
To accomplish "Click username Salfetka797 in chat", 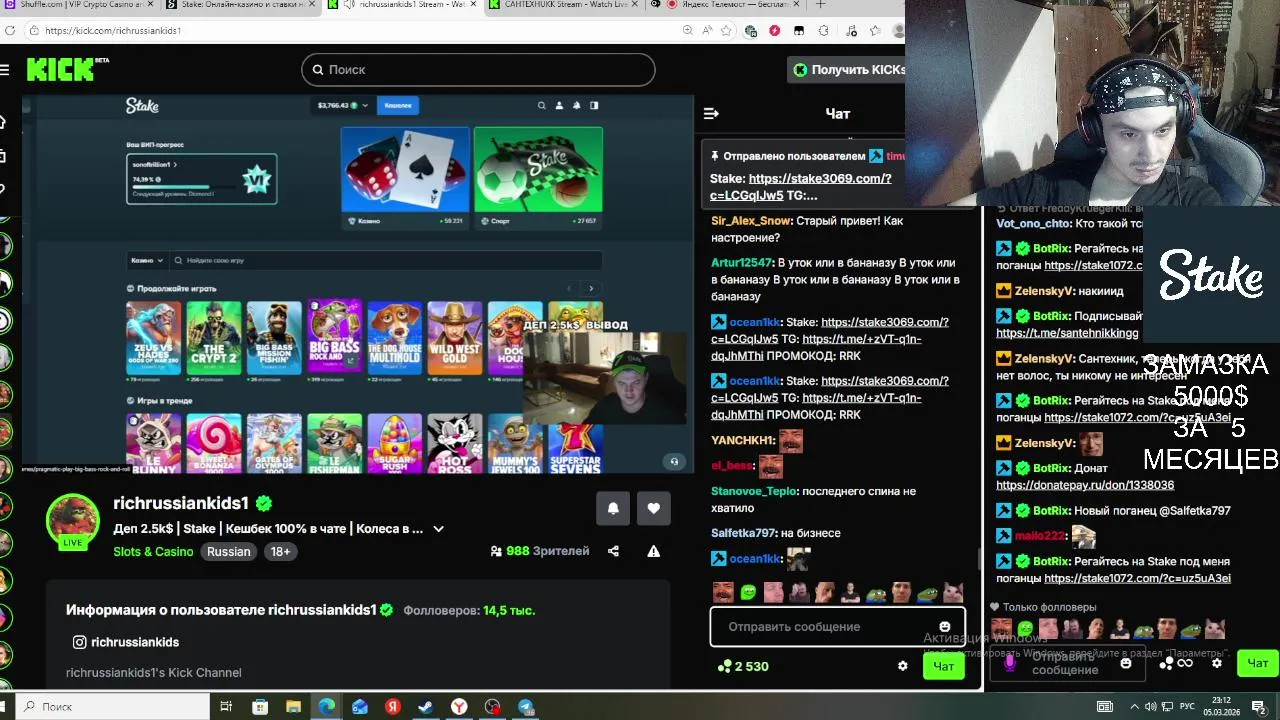I will point(744,533).
